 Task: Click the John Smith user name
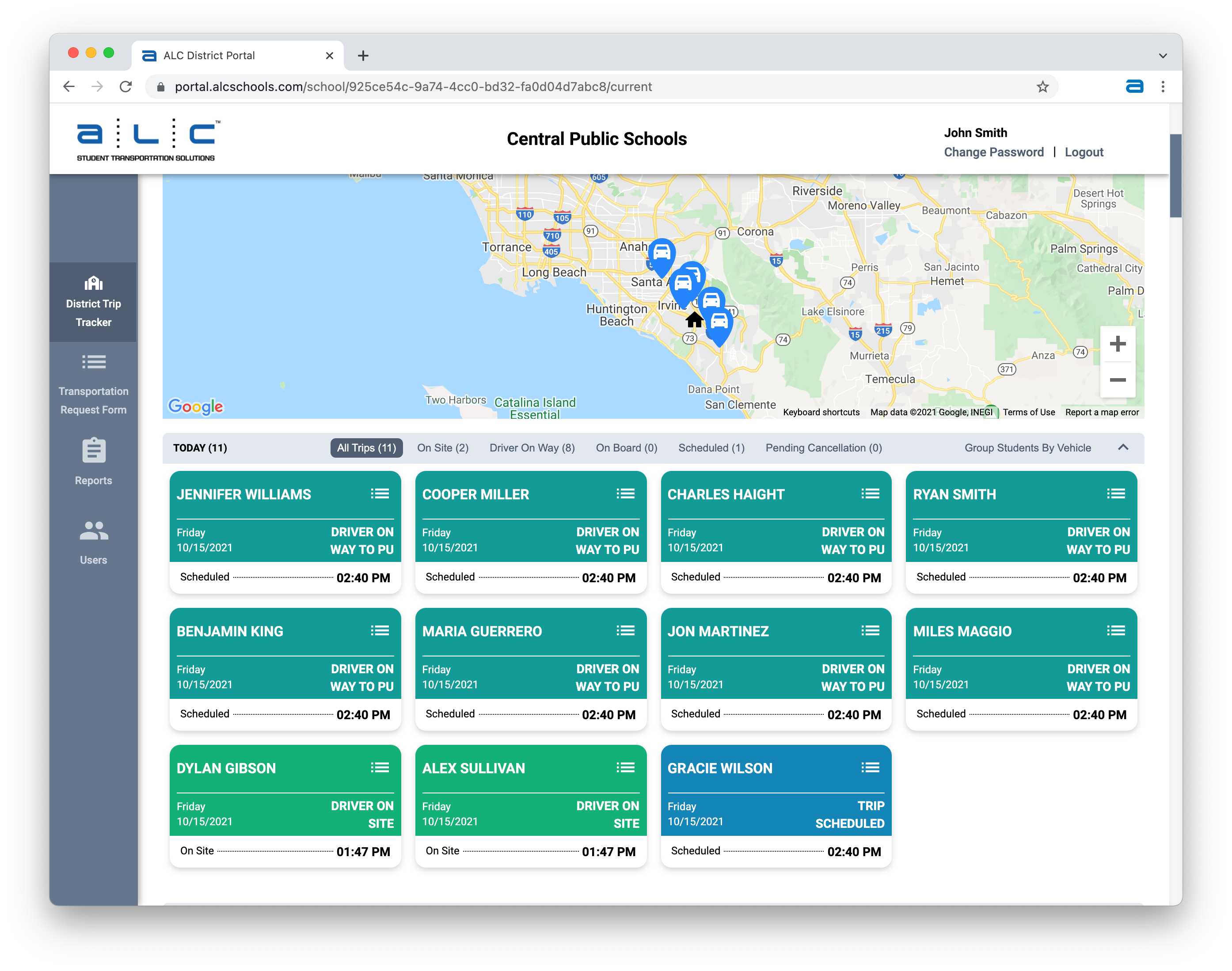click(x=976, y=133)
